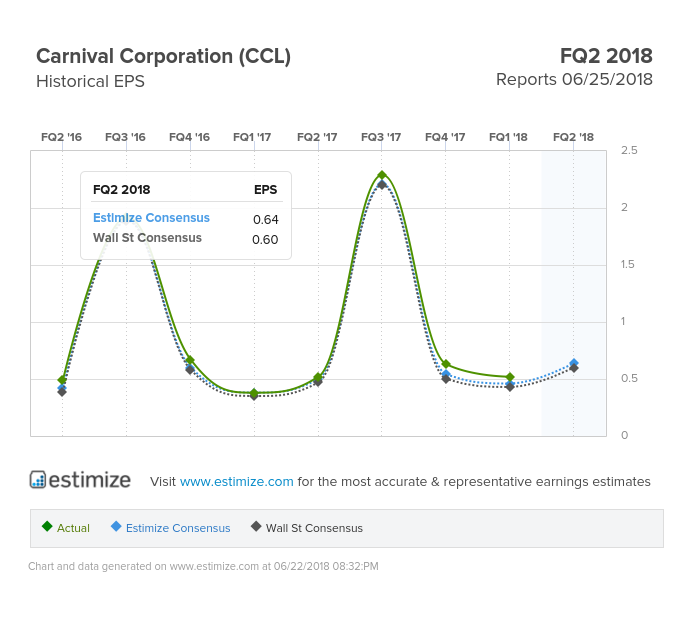Click the blue Estimize point at FQ4 '17

446,374
